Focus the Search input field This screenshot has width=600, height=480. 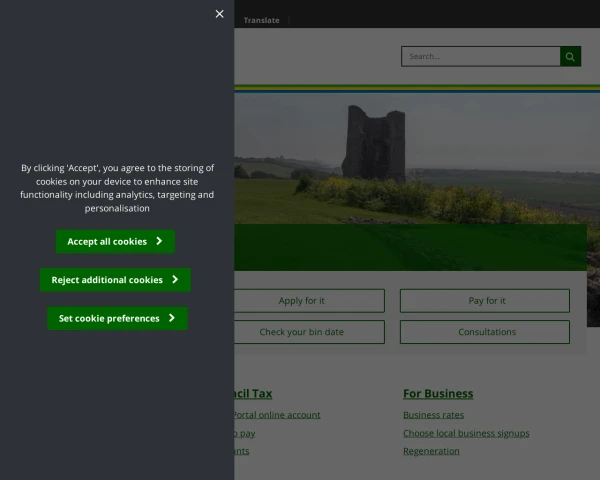pyautogui.click(x=480, y=57)
